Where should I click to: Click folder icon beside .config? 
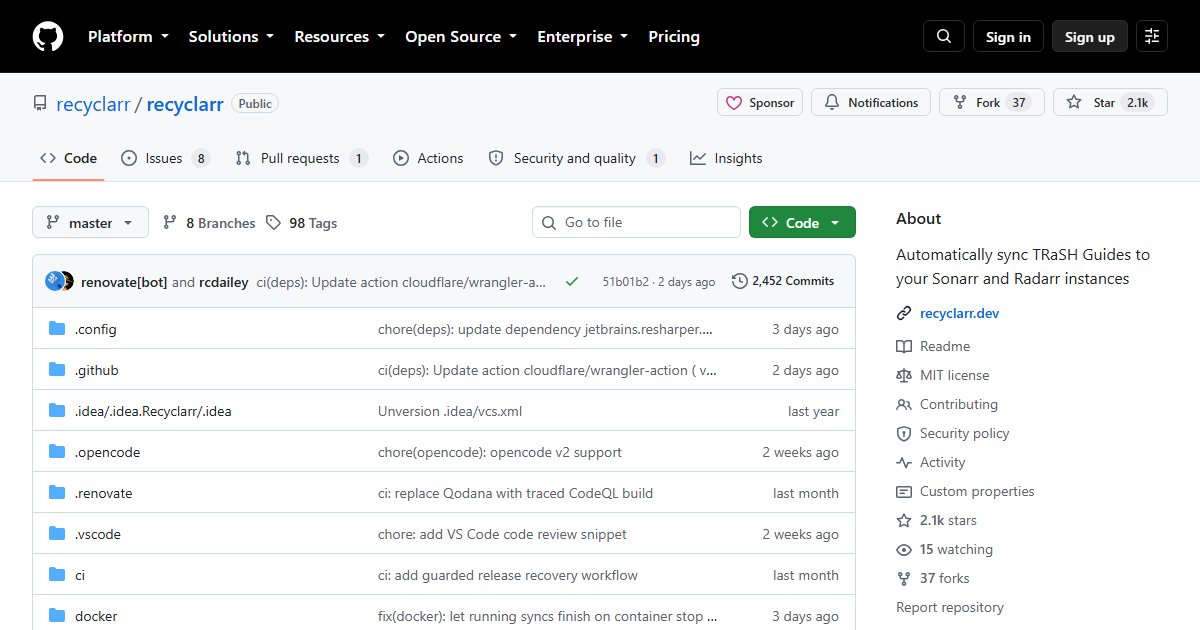click(57, 329)
